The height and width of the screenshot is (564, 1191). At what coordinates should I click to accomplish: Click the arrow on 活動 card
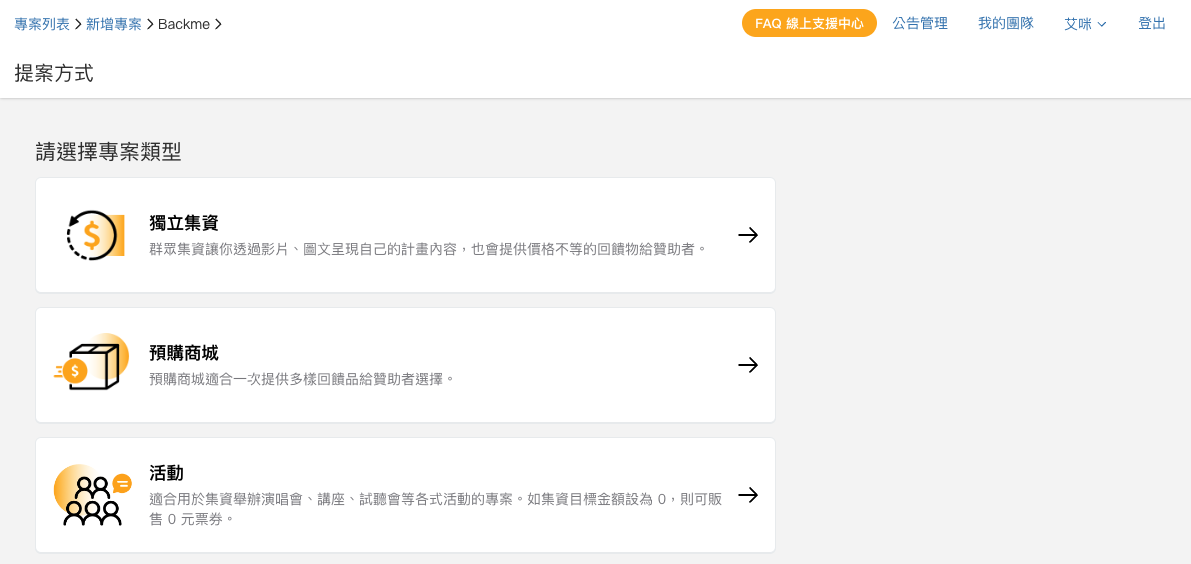[748, 495]
